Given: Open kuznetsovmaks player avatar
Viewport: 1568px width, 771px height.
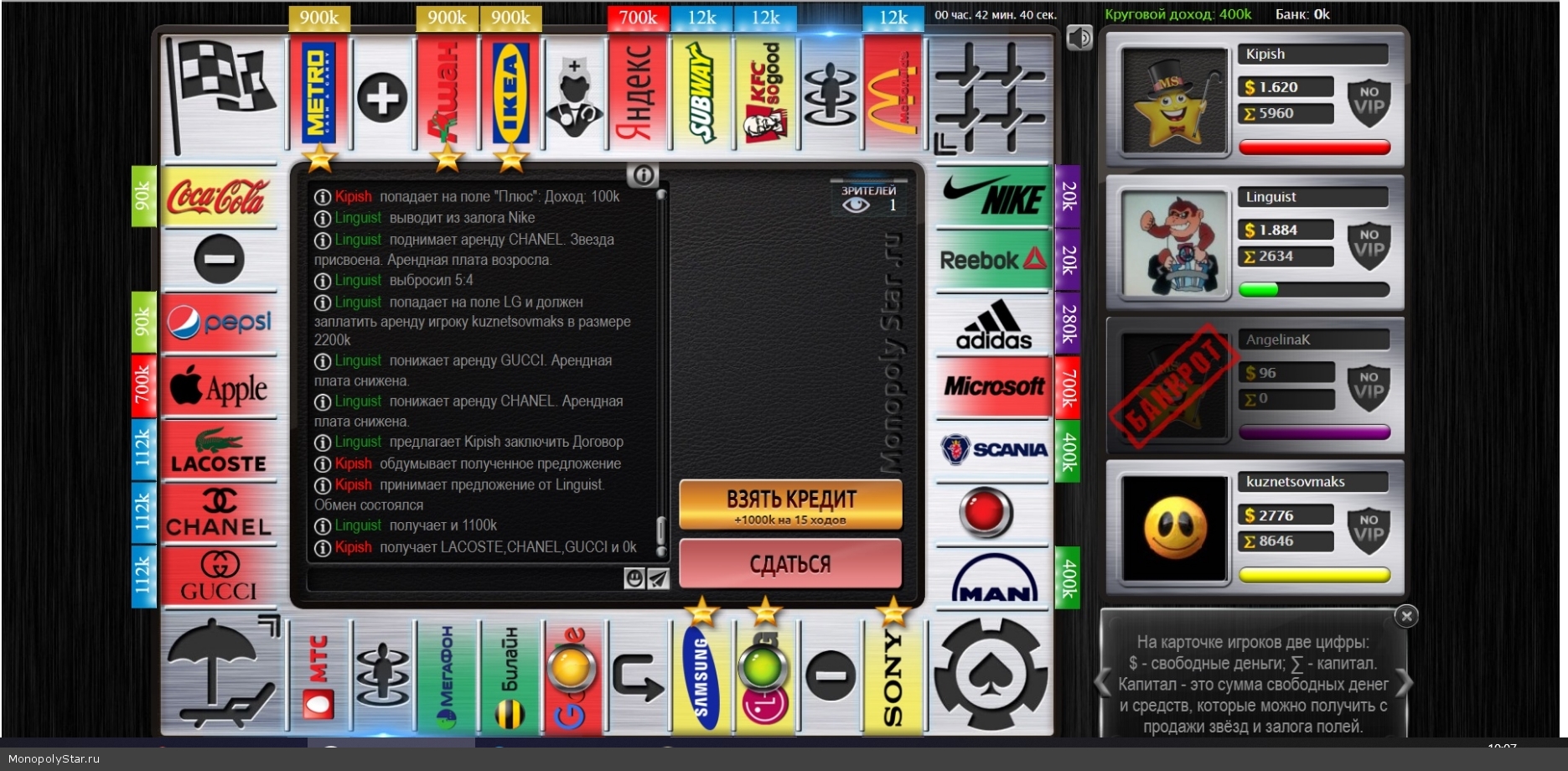Looking at the screenshot, I should coord(1176,529).
